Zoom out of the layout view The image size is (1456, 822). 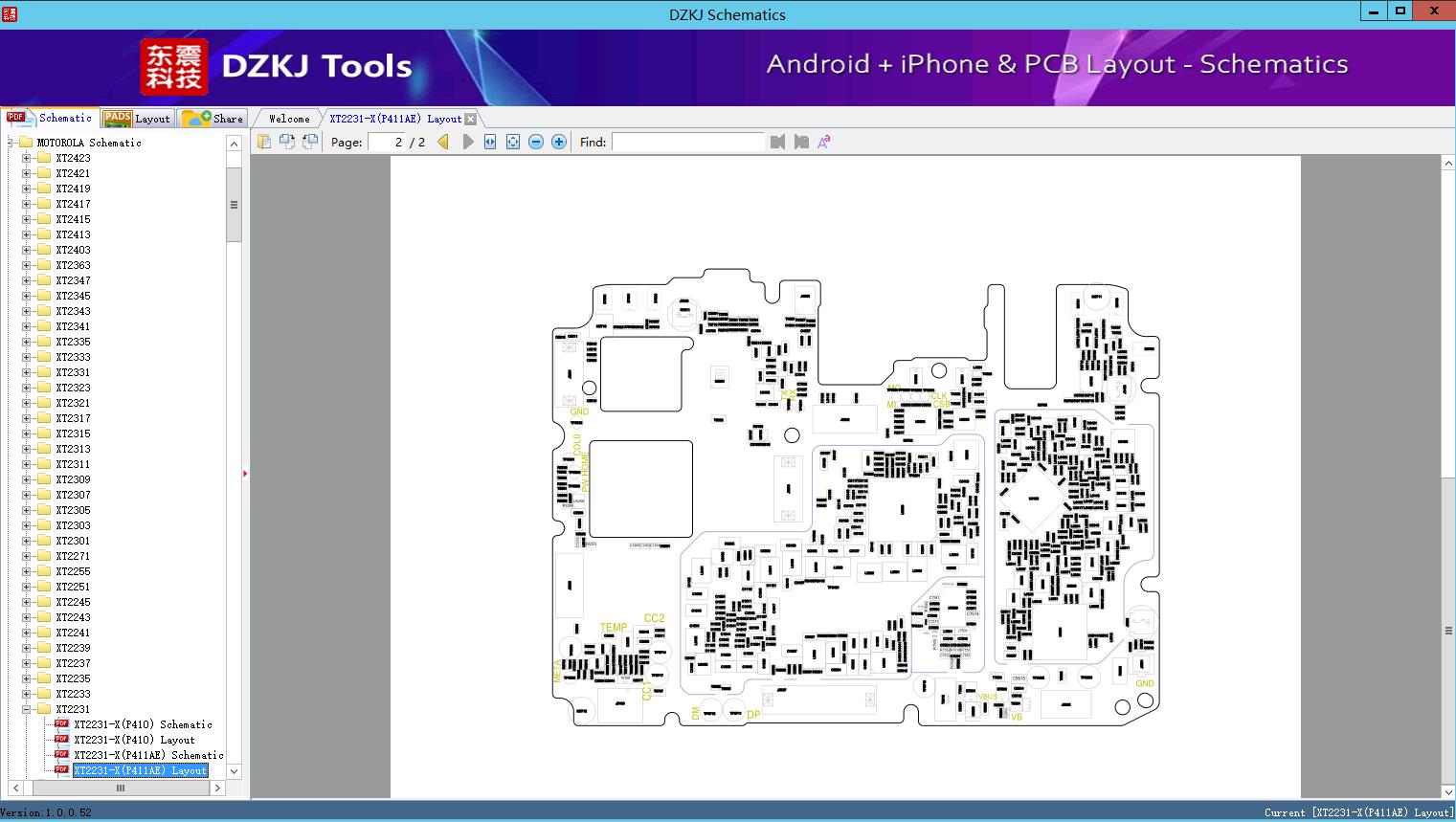tap(536, 142)
